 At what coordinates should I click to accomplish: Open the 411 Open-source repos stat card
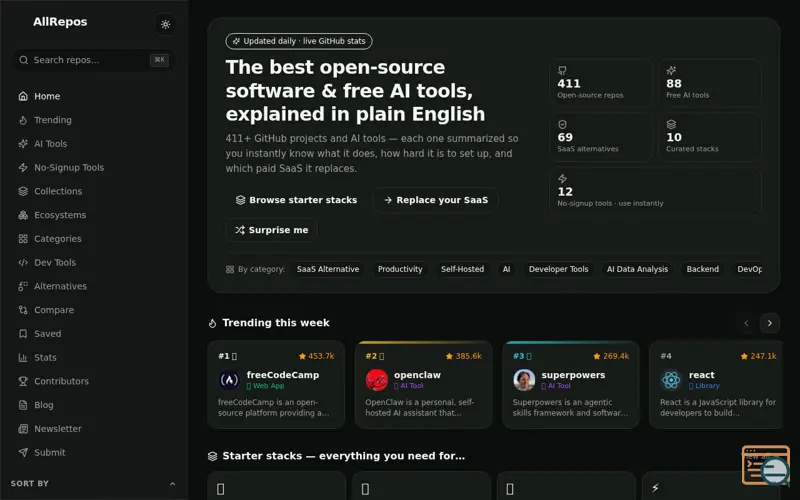tap(601, 83)
